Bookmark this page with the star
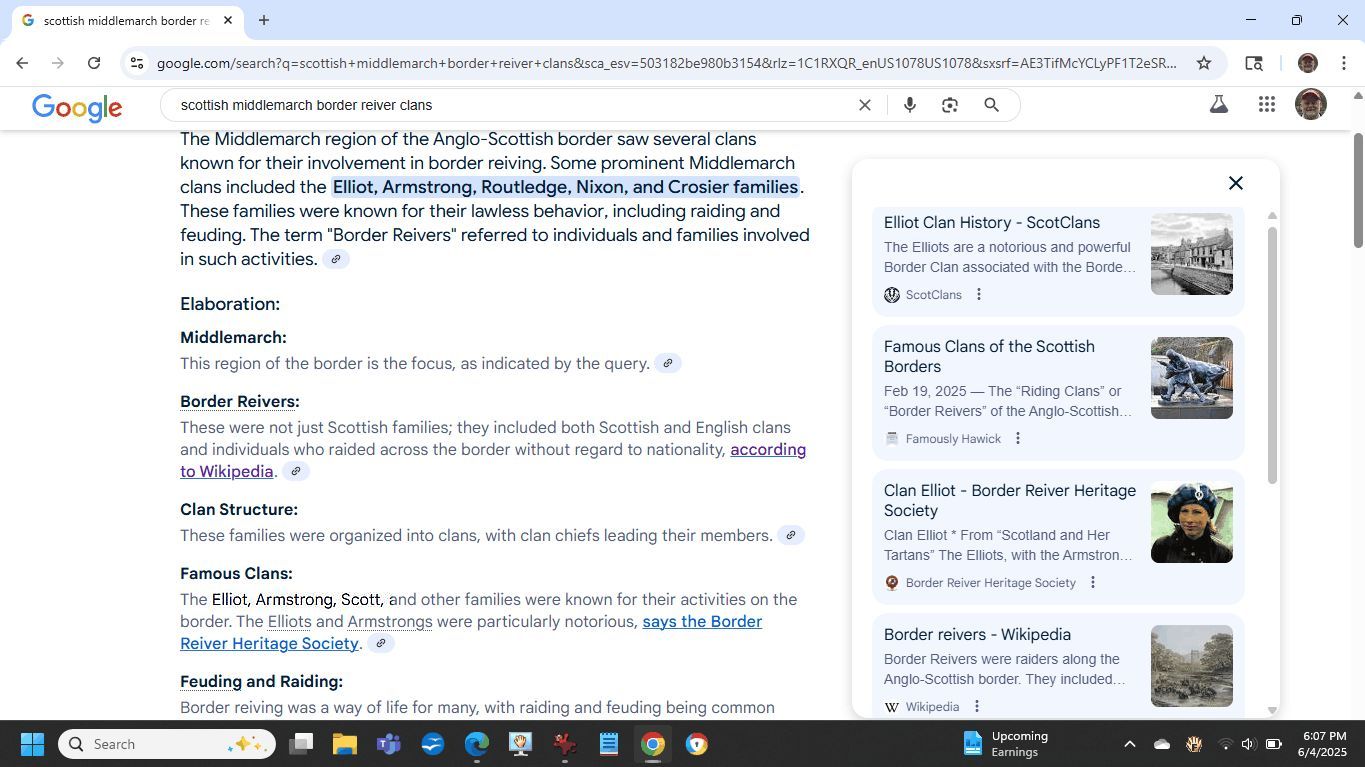Image resolution: width=1365 pixels, height=767 pixels. pos(1204,63)
